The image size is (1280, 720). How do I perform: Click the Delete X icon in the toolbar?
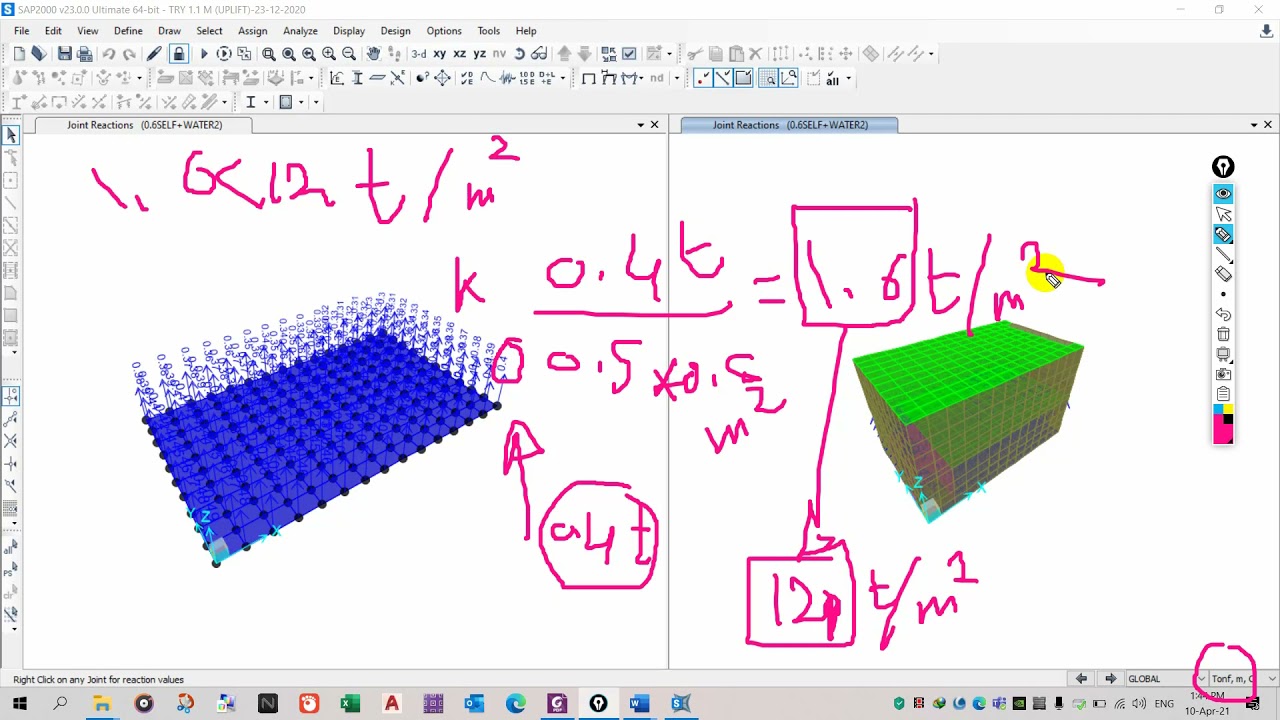coord(756,53)
